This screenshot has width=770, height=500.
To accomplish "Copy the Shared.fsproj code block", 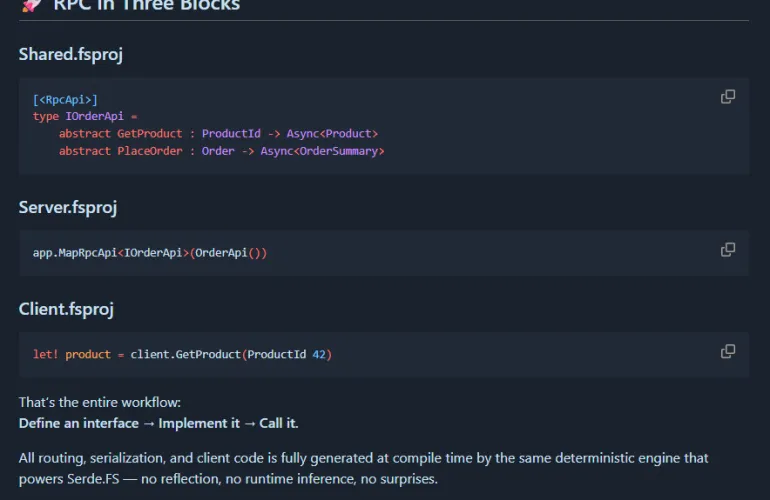I will [x=728, y=97].
